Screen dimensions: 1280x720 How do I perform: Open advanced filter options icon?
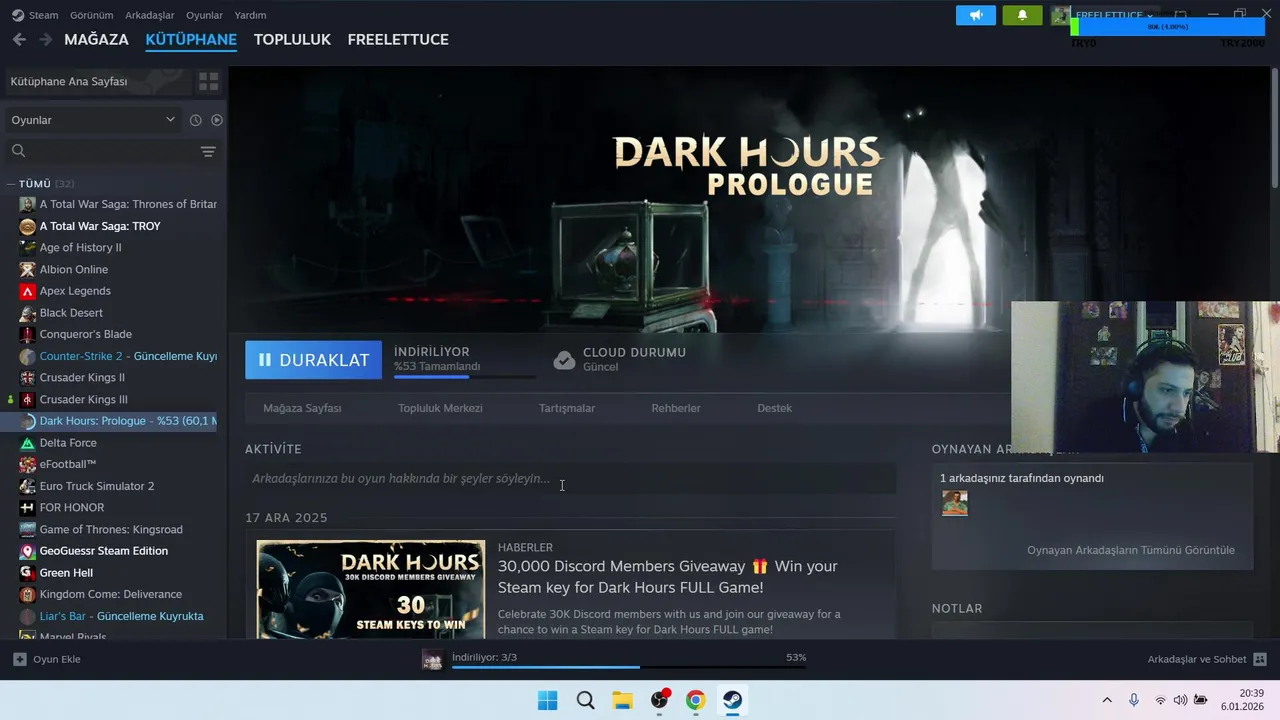pos(208,151)
